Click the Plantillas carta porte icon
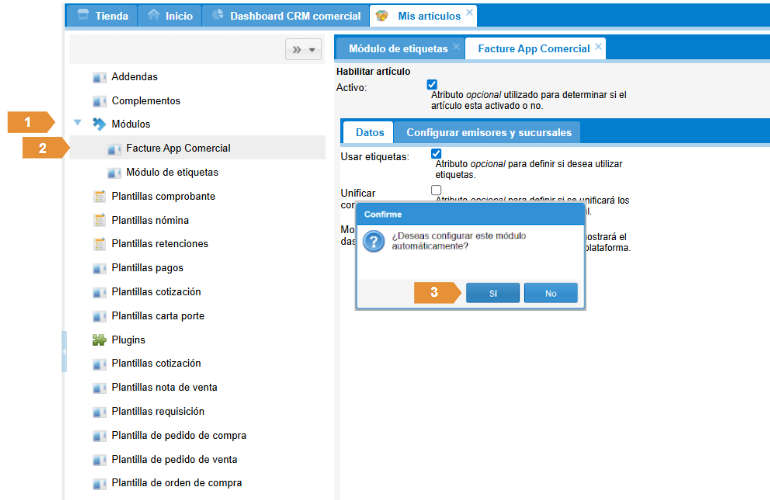The height and width of the screenshot is (500, 770). 99,316
